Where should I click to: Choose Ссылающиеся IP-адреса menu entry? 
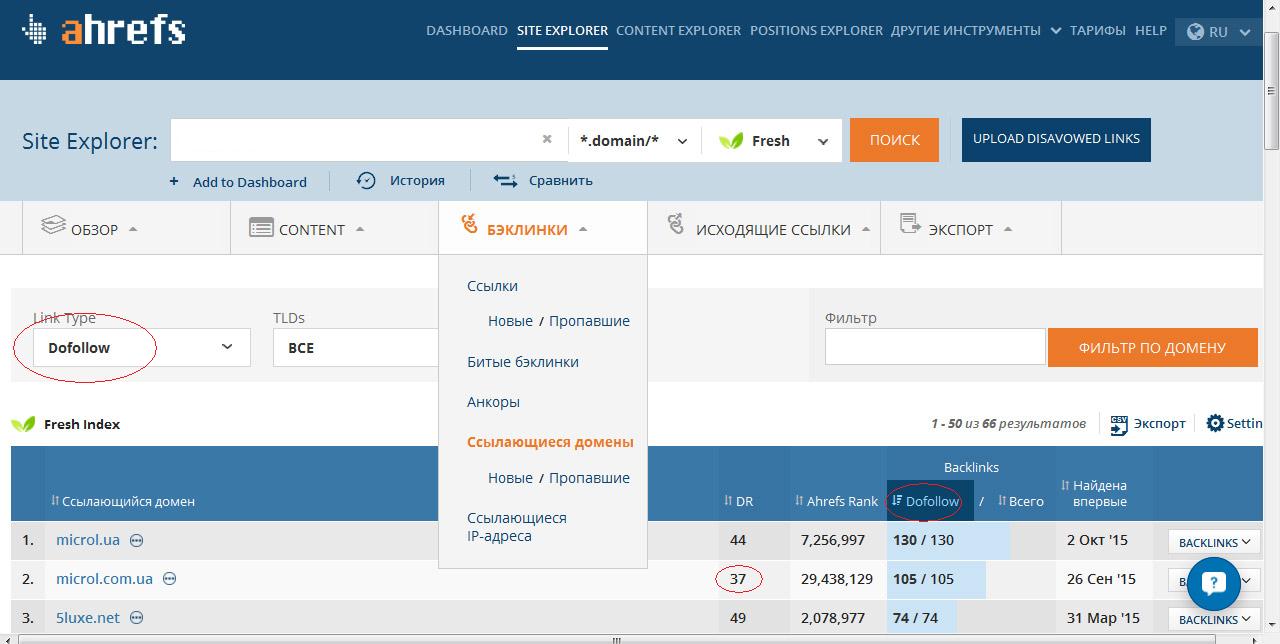(517, 526)
